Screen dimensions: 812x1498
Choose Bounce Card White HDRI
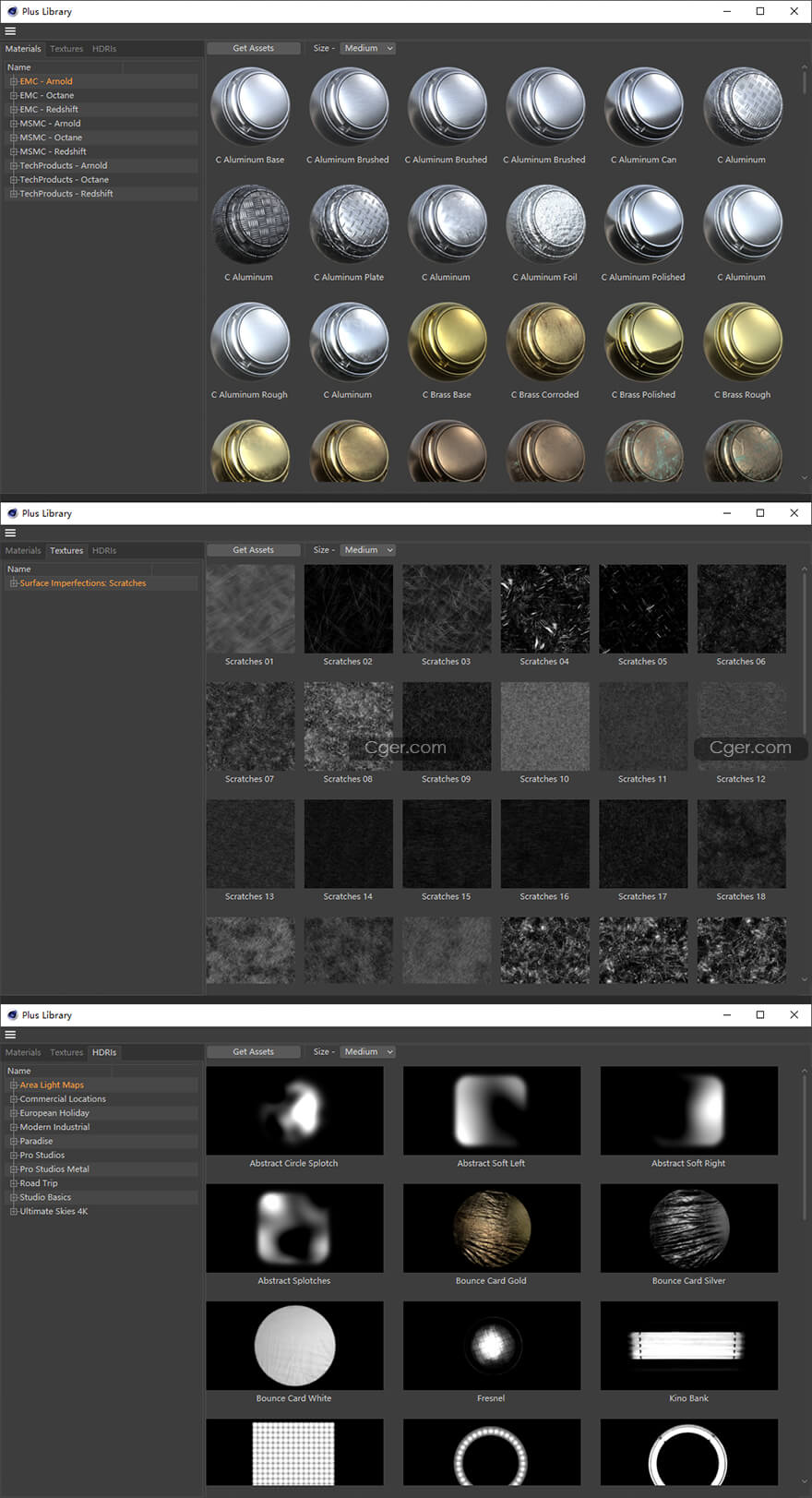pyautogui.click(x=294, y=1345)
